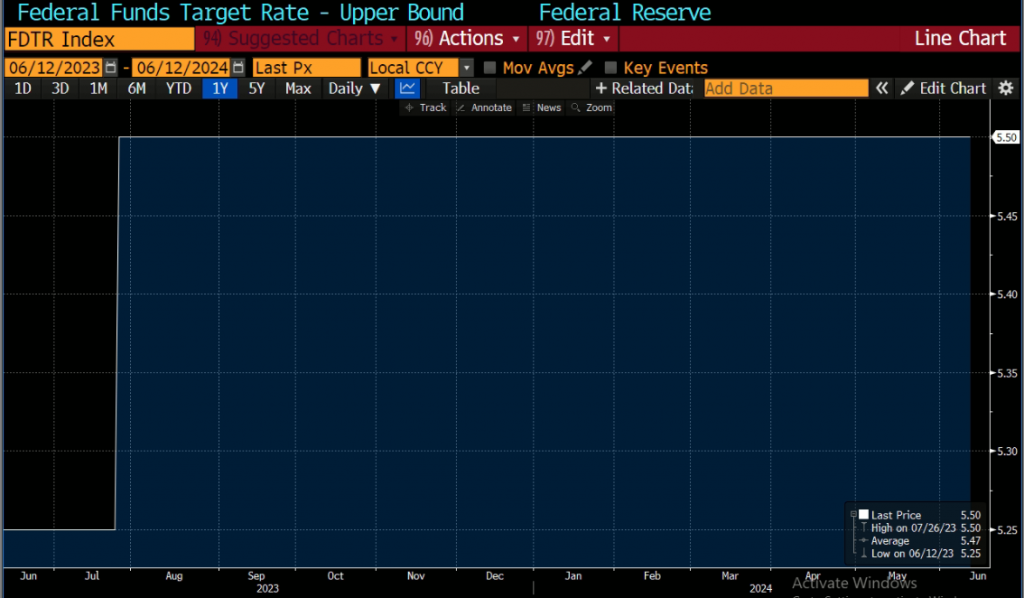Select 1D time range

pyautogui.click(x=23, y=88)
